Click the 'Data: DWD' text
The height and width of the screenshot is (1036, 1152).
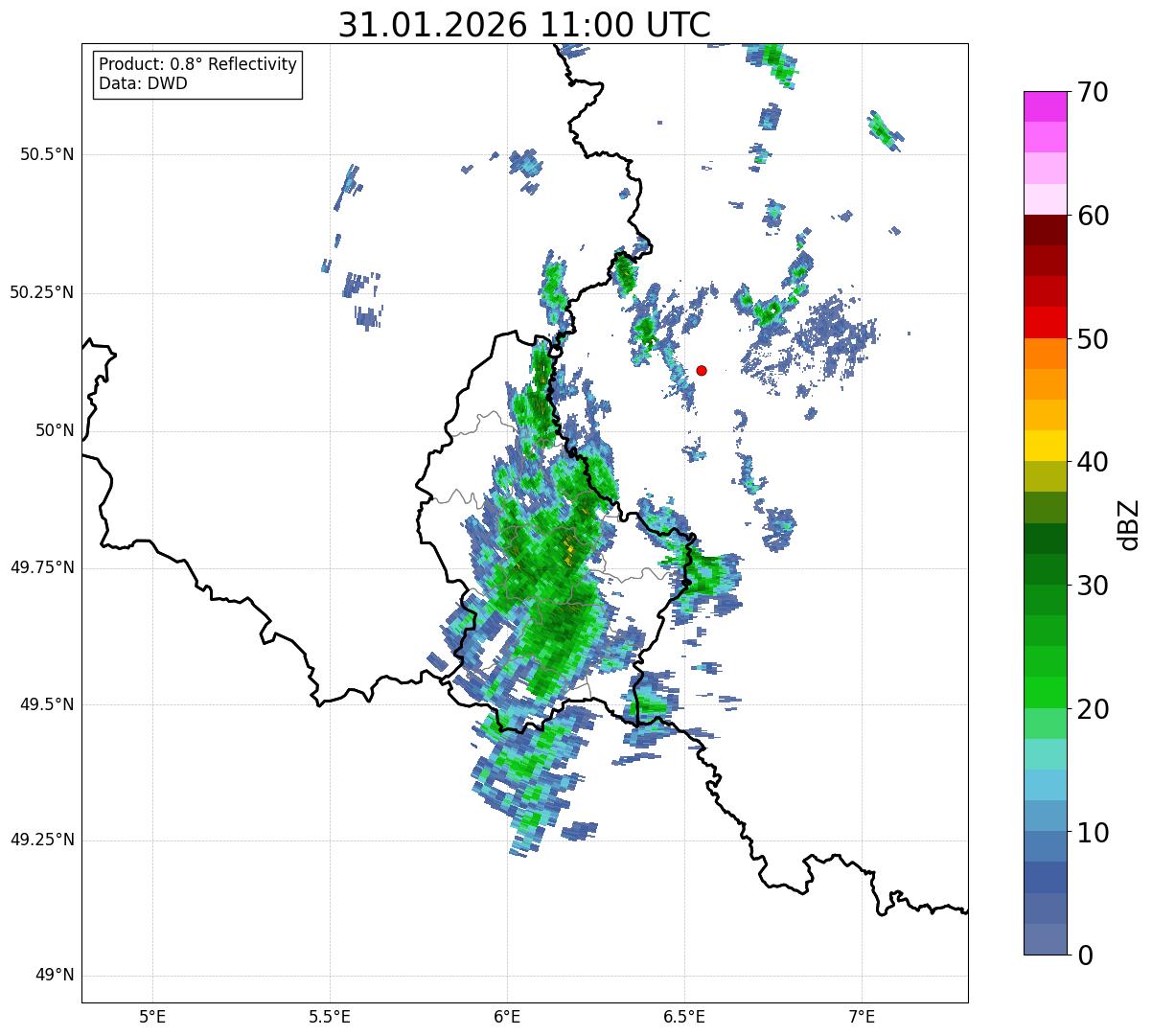pyautogui.click(x=143, y=83)
